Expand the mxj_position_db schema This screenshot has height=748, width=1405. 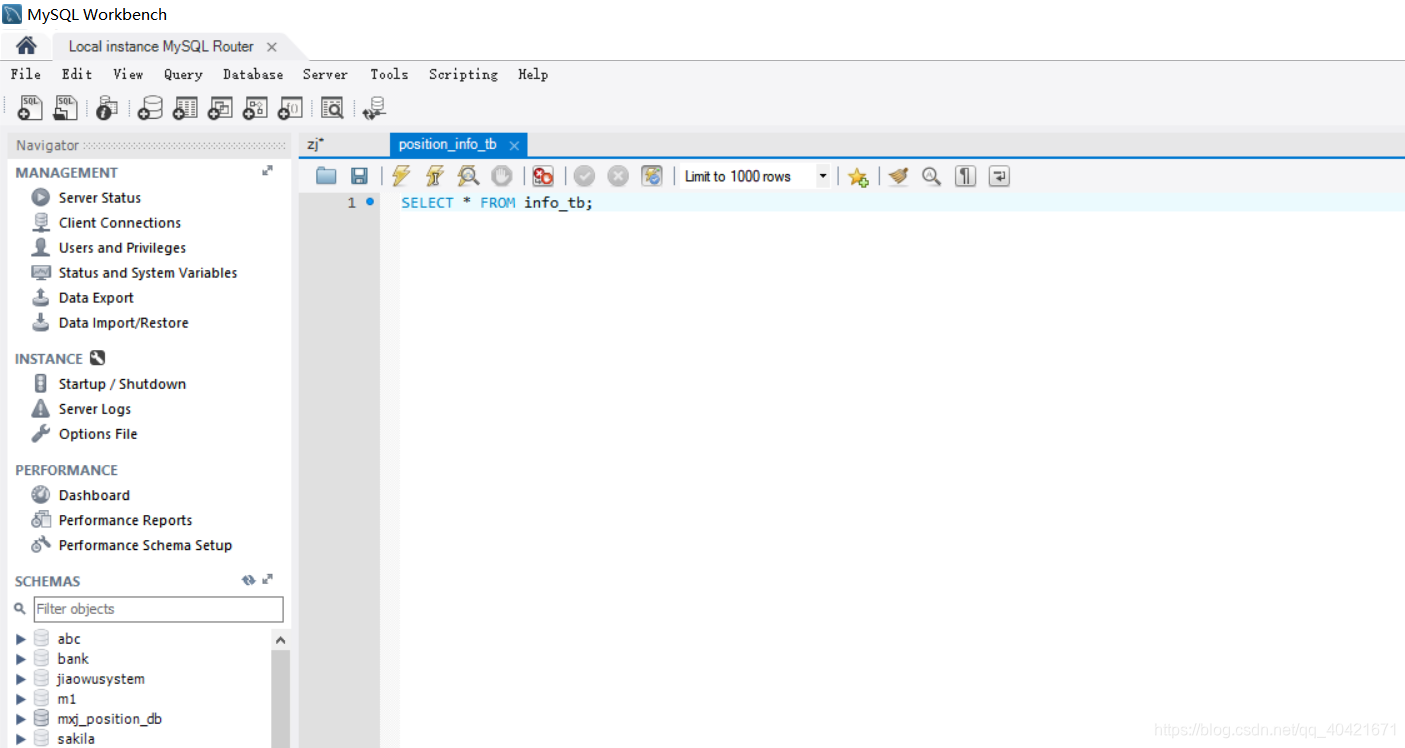coord(21,718)
